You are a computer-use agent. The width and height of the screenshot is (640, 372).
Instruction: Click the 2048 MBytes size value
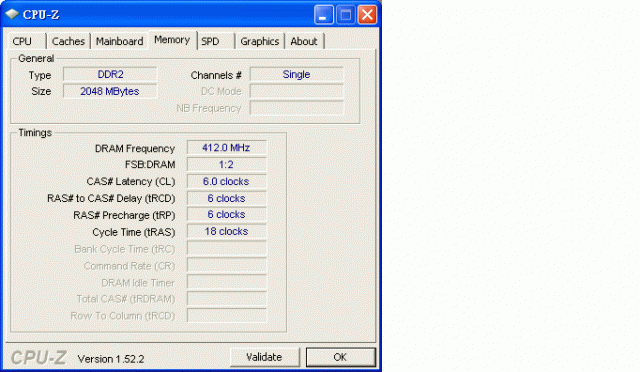[110, 91]
